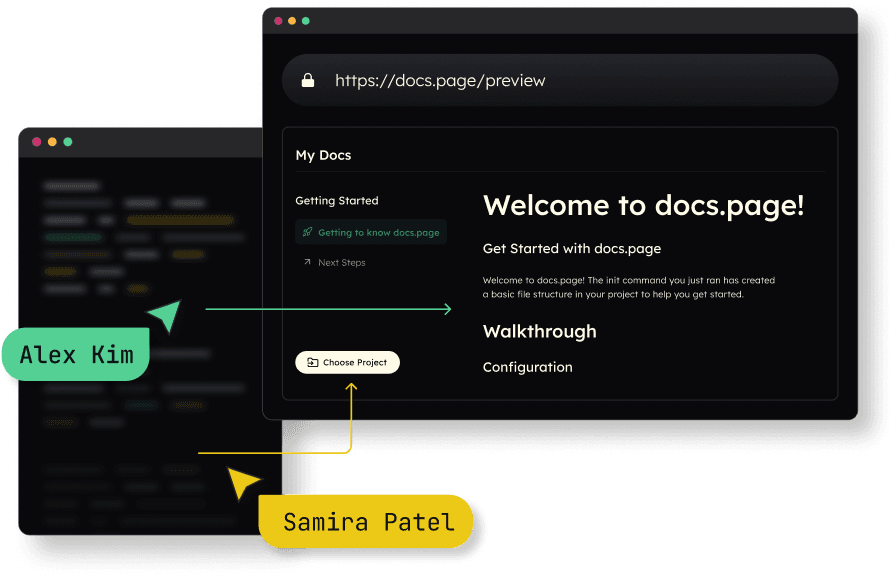Click the folder icon inside the Choose Project button
This screenshot has height=578, width=895.
tap(313, 363)
